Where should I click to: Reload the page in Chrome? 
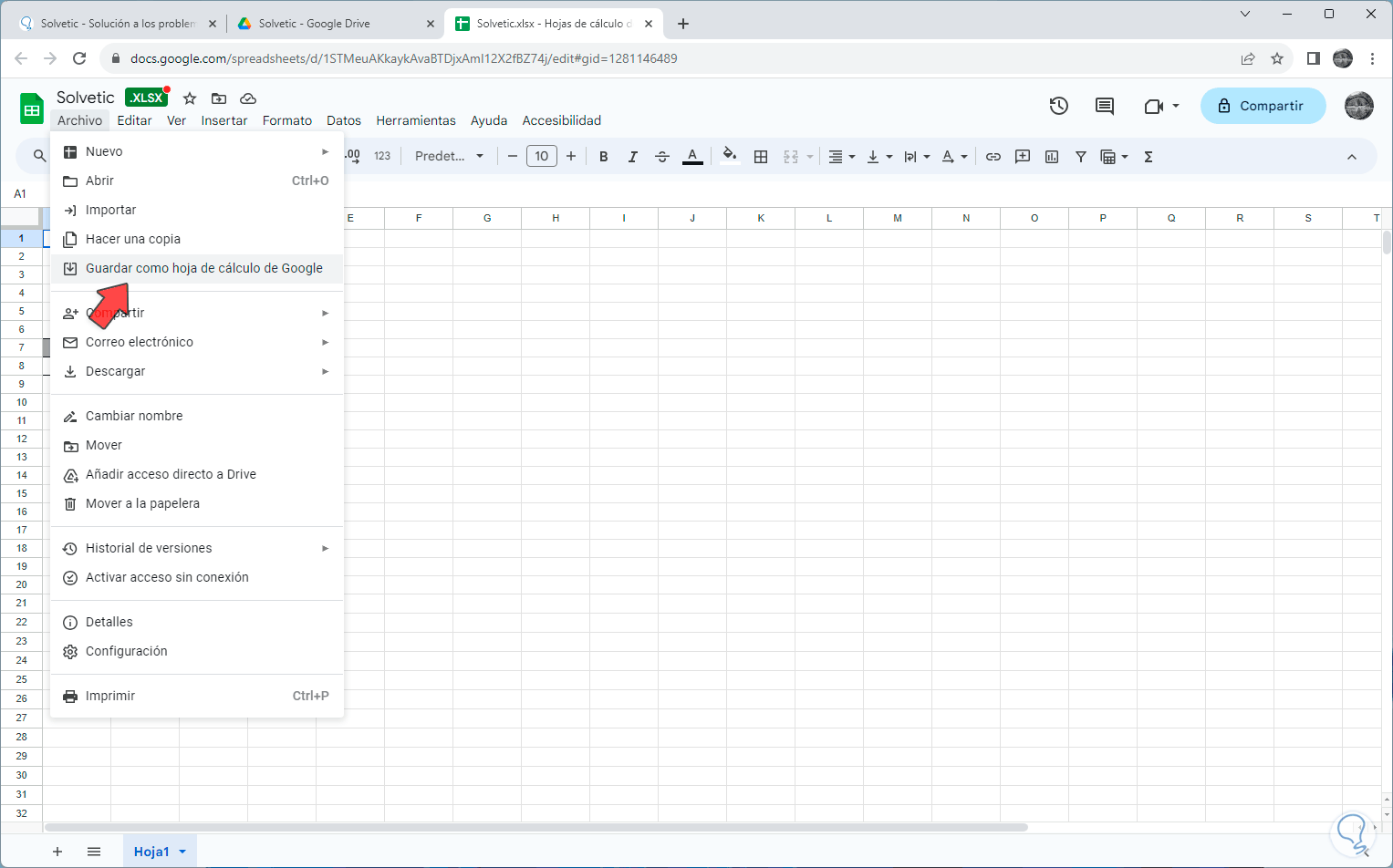pos(79,58)
